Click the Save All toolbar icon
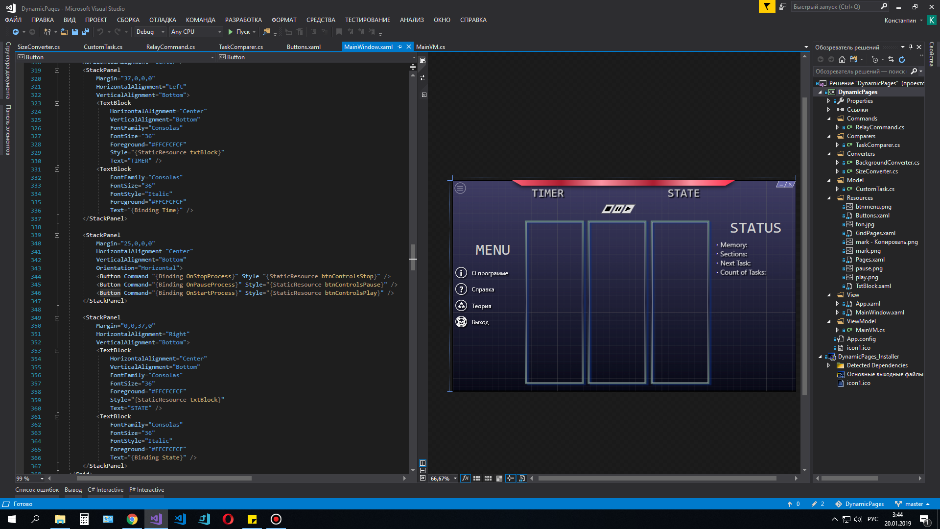The width and height of the screenshot is (940, 529). click(x=83, y=32)
